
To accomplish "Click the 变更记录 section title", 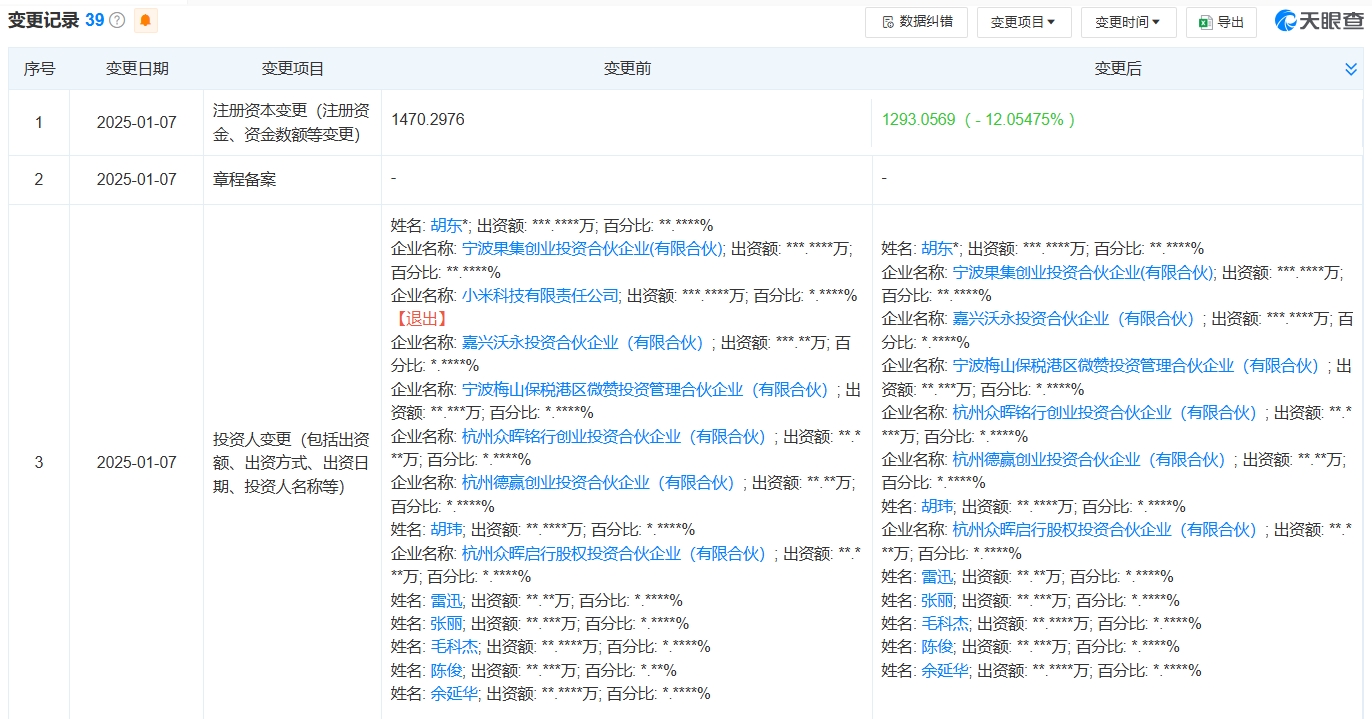I will [45, 20].
